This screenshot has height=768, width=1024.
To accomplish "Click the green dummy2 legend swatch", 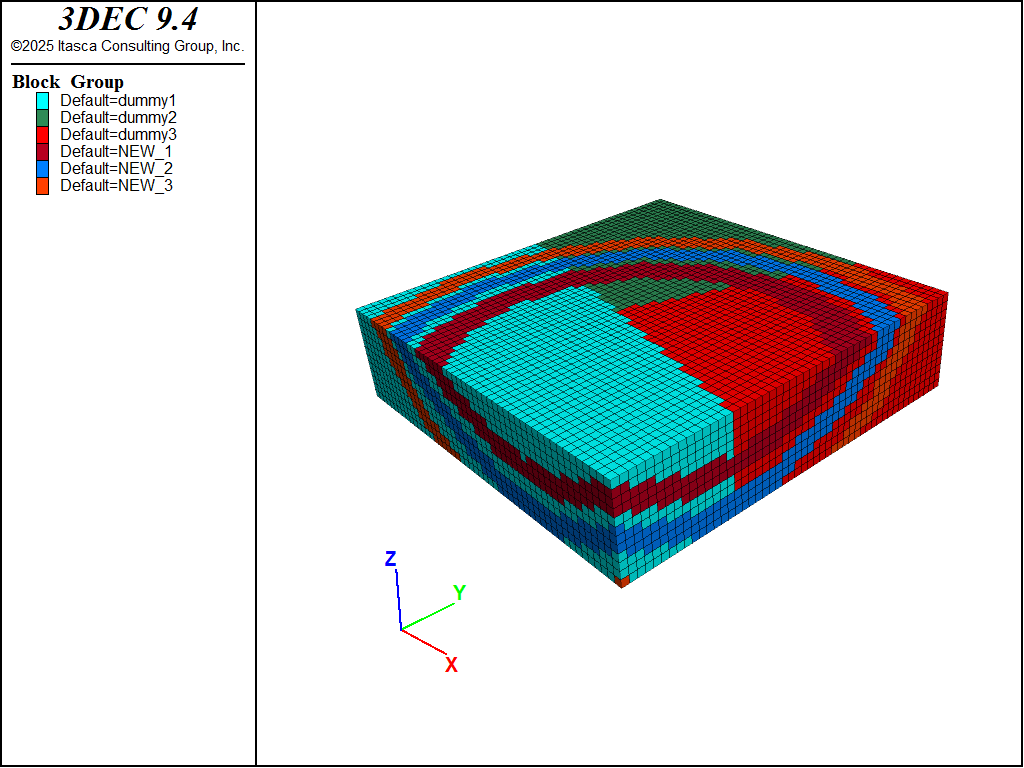I will tap(42, 117).
